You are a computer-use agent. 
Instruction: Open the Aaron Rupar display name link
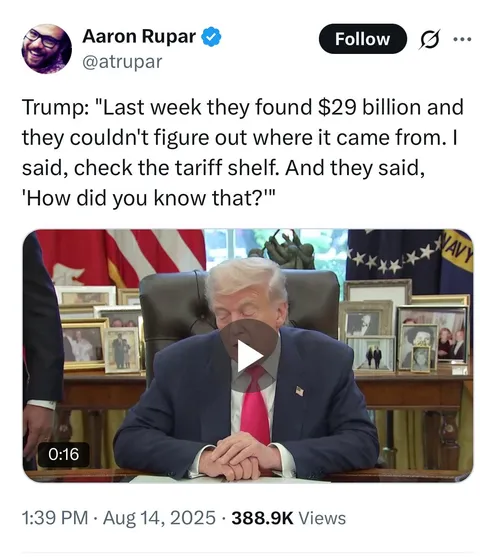tap(139, 36)
